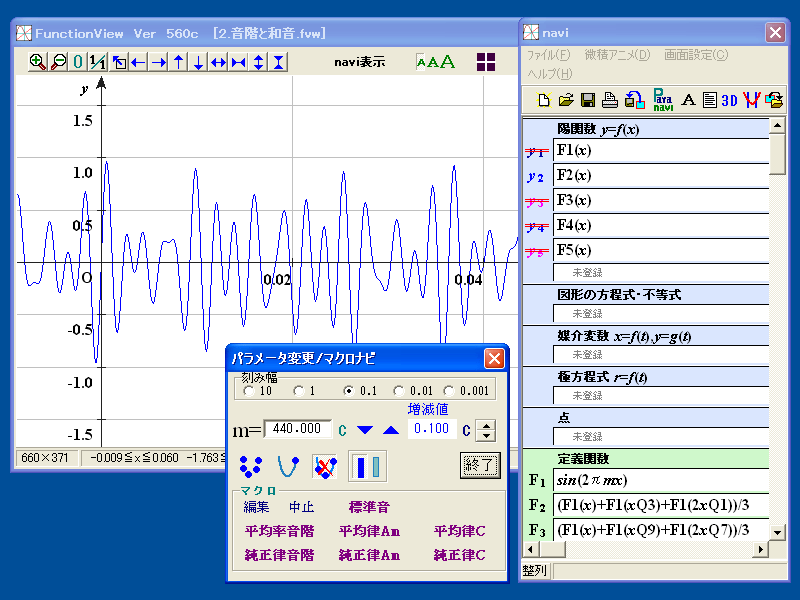Open 画面設定(C) menu

(696, 55)
